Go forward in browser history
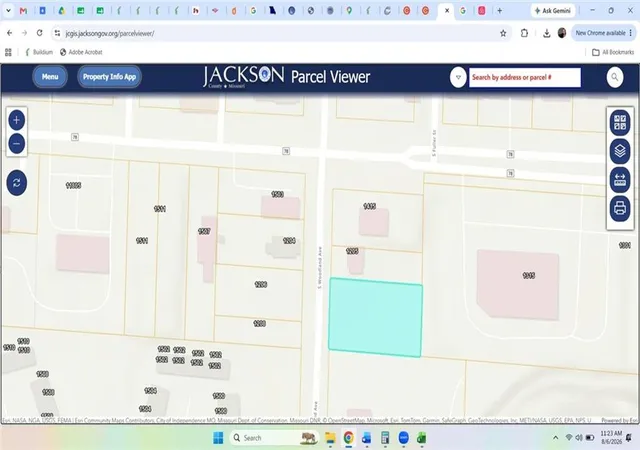 (x=24, y=33)
